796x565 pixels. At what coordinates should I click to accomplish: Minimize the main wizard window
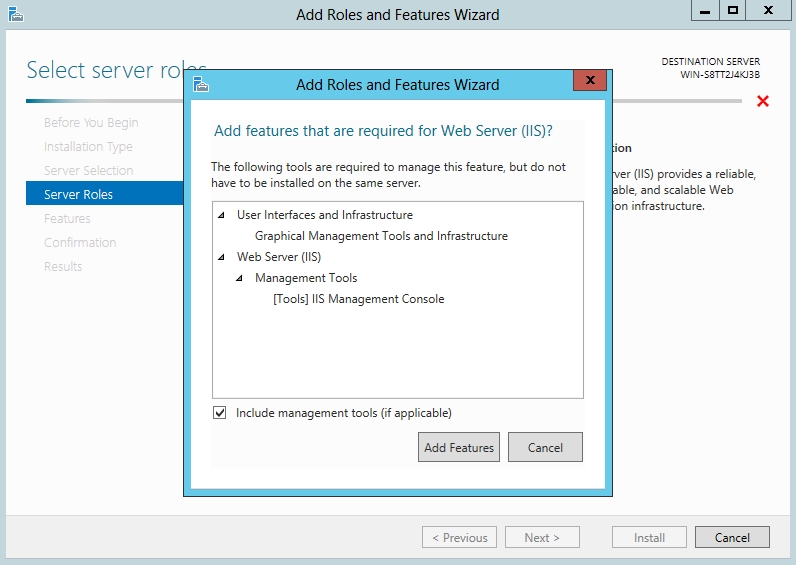(704, 10)
